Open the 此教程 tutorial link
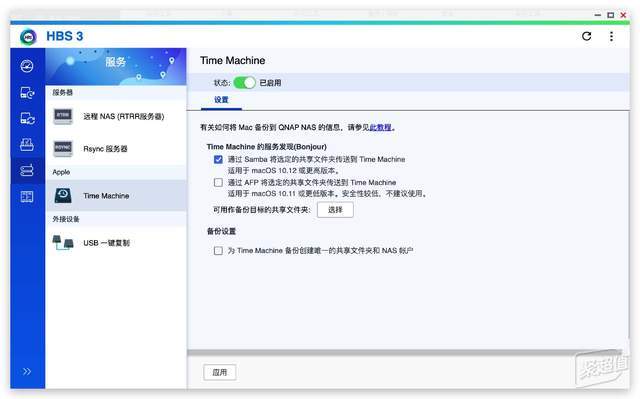Viewport: 640px width, 399px height. coord(380,127)
